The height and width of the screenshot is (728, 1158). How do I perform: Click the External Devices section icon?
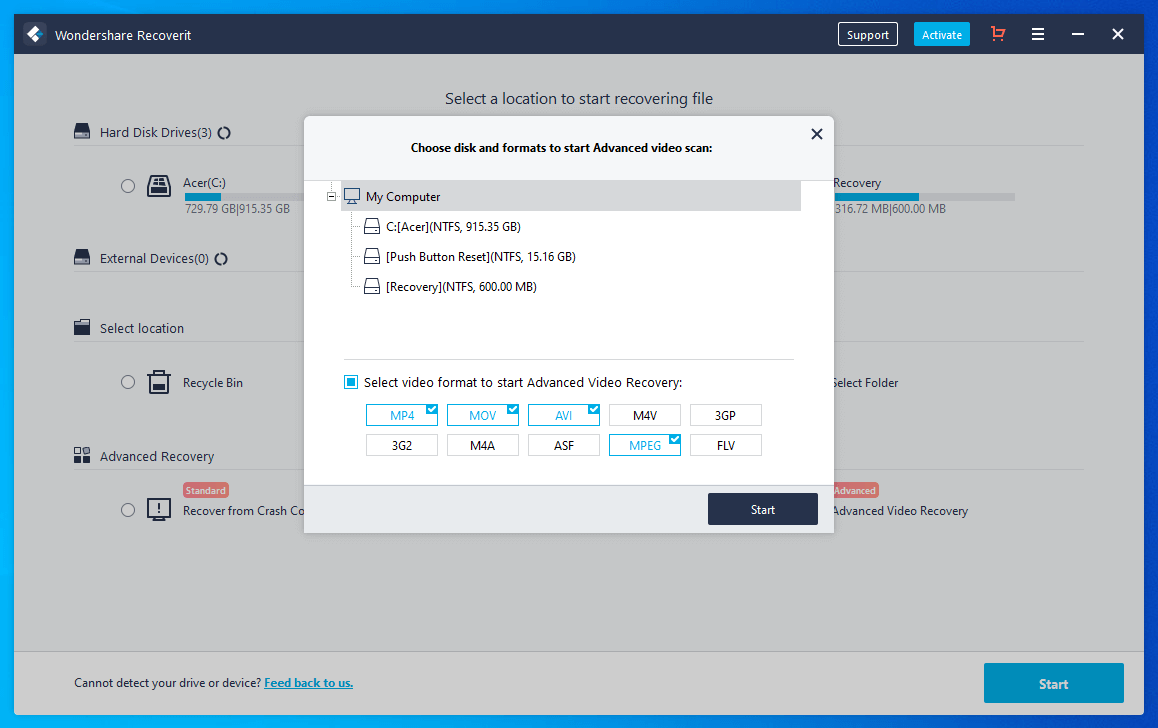click(82, 257)
